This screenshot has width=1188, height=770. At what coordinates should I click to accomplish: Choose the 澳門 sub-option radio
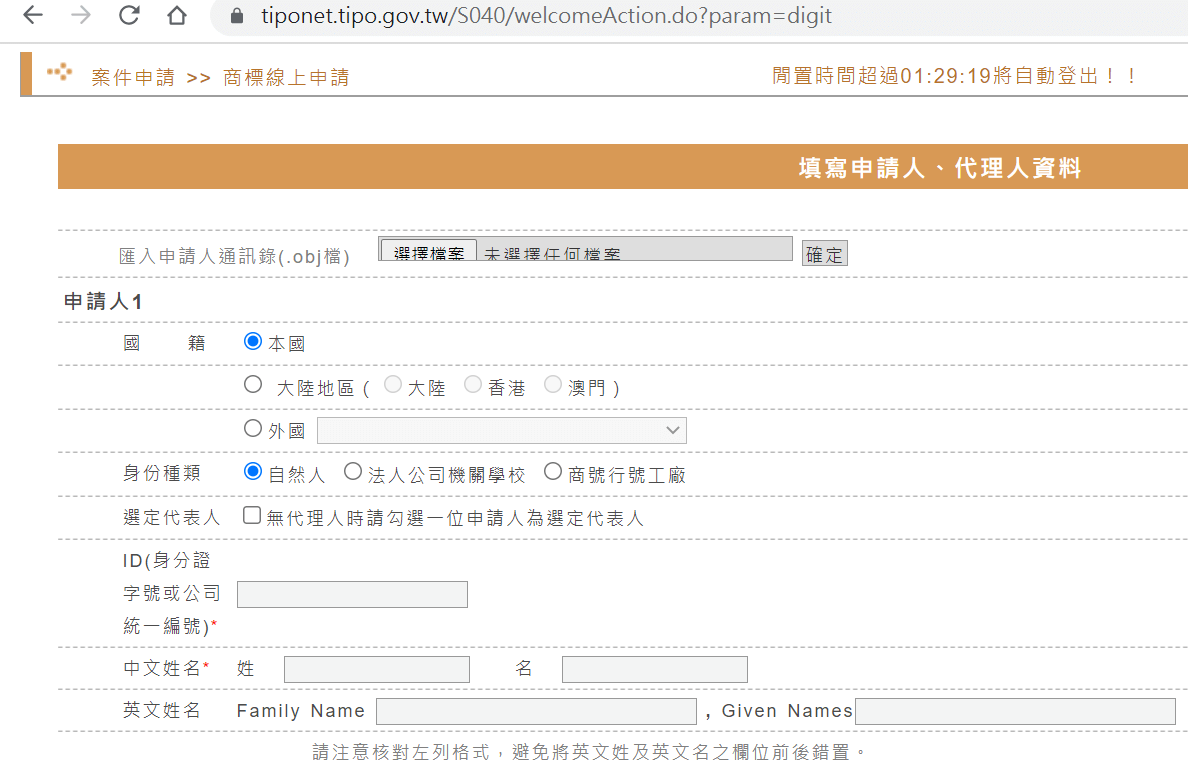point(553,385)
